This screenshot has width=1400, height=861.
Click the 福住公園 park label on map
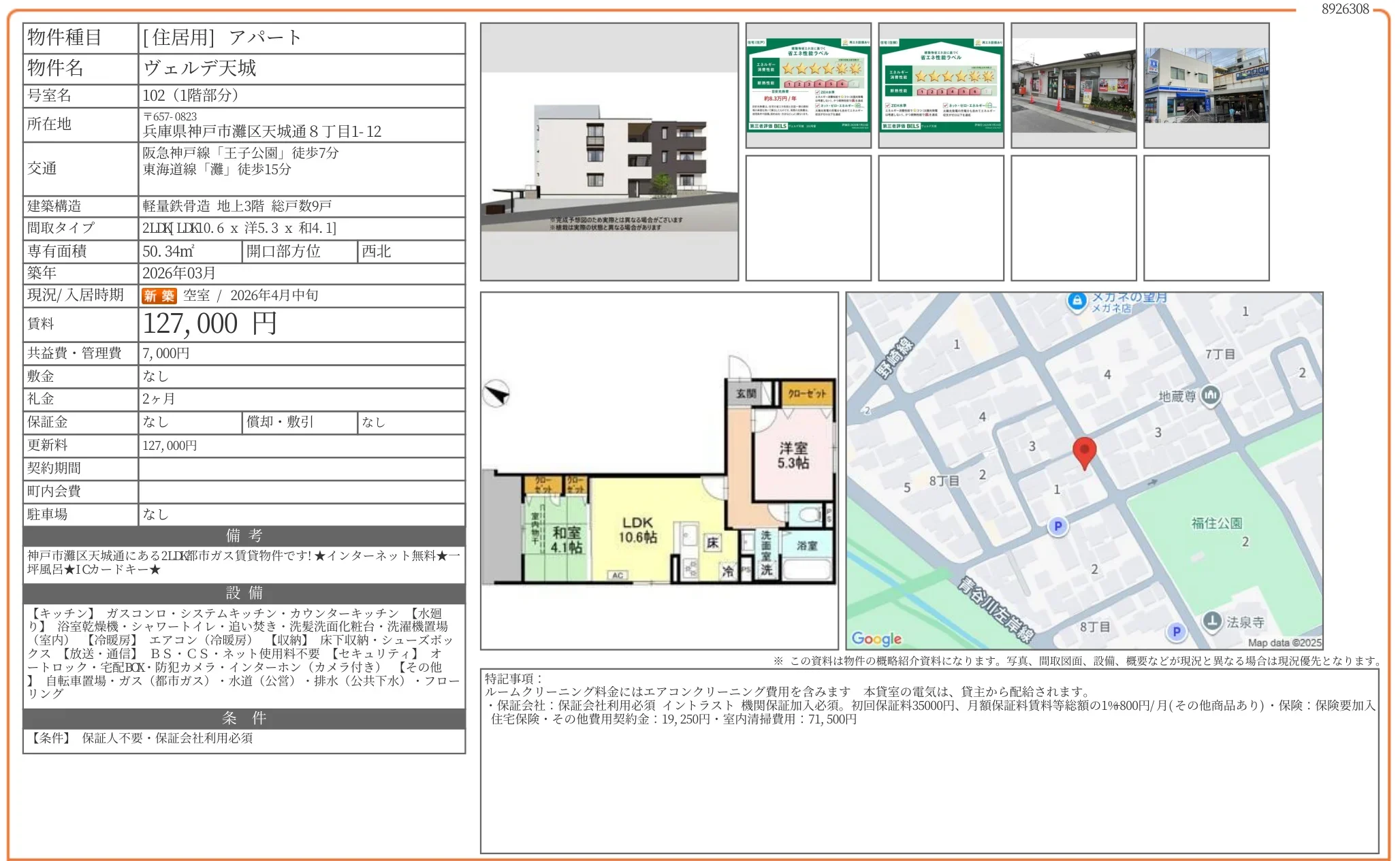[x=1216, y=523]
